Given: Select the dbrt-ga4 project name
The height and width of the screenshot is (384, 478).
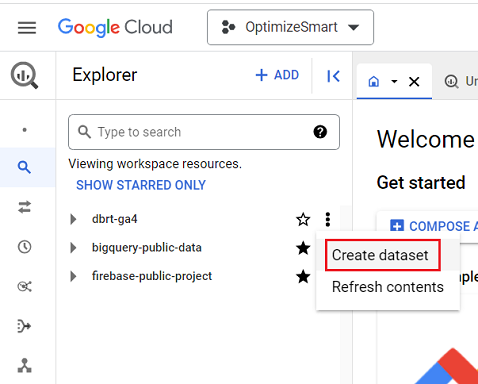Looking at the screenshot, I should point(115,219).
